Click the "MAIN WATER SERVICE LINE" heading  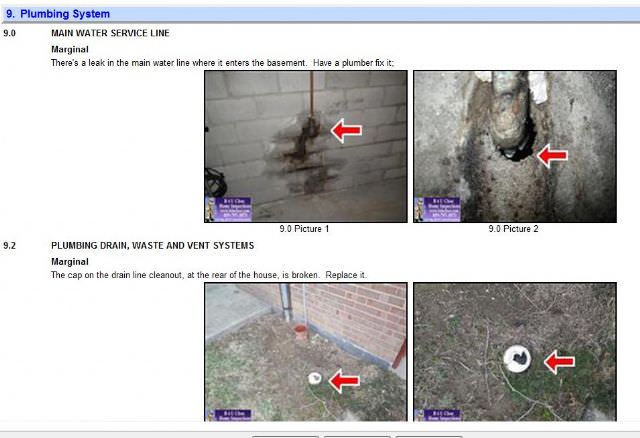tap(110, 33)
